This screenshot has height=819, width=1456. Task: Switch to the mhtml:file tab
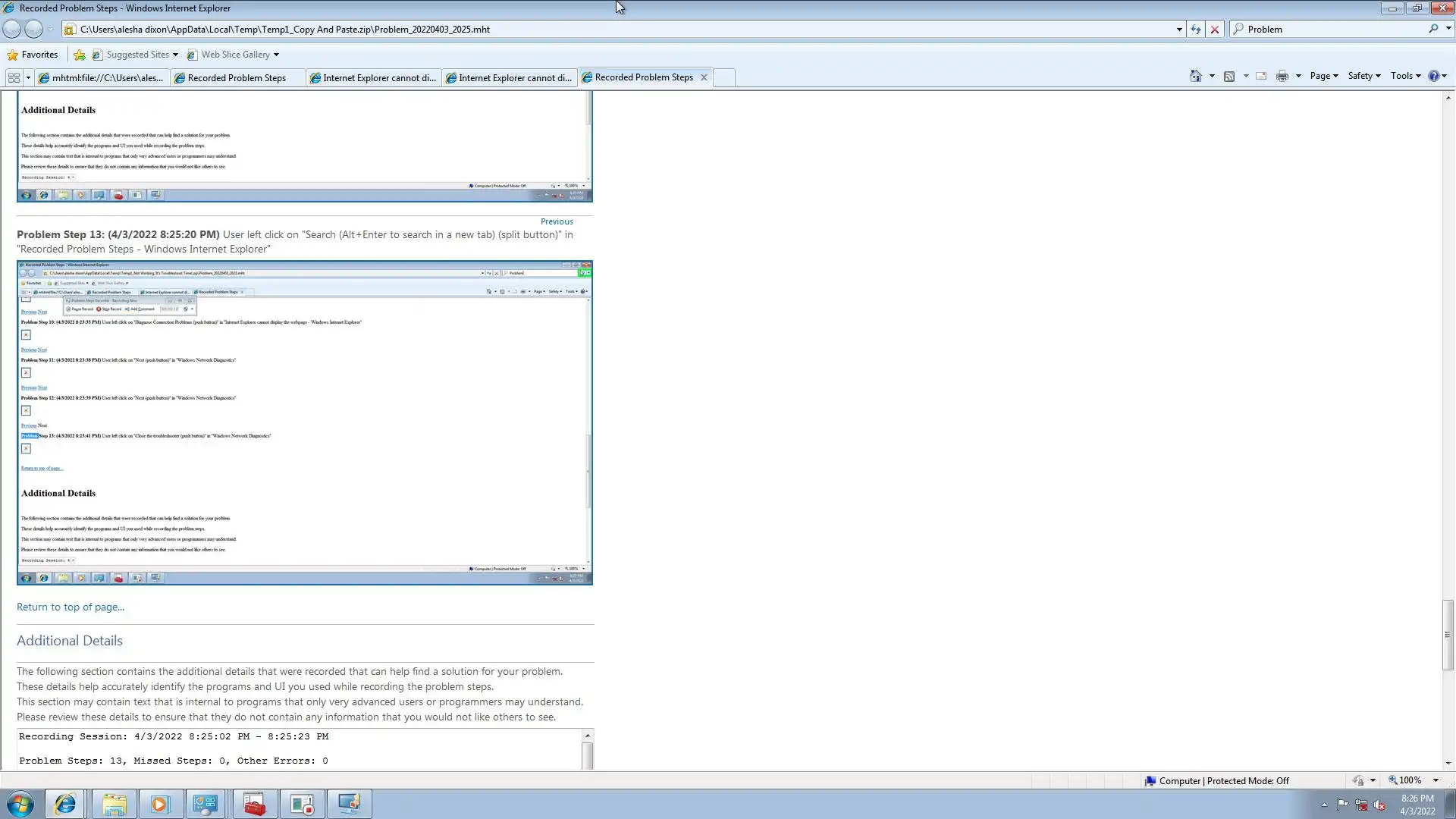(x=101, y=77)
